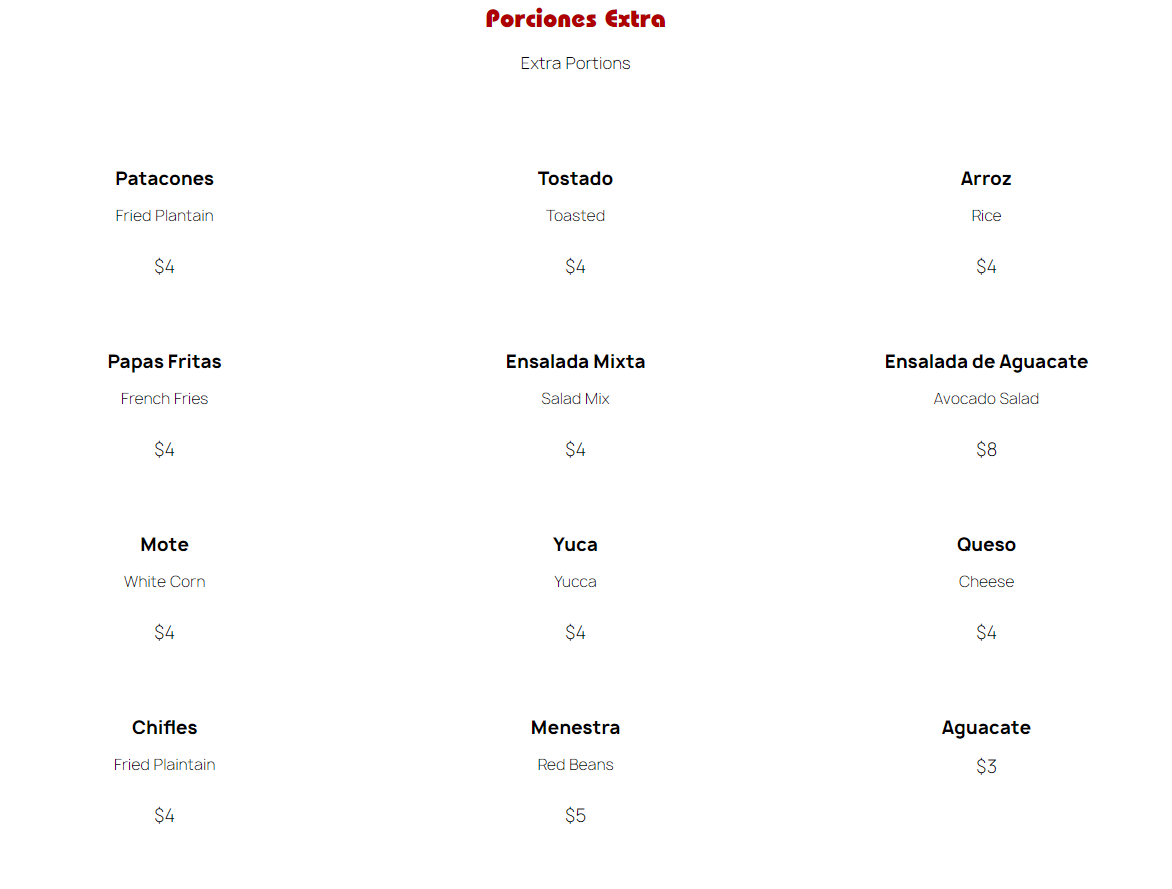The width and height of the screenshot is (1172, 889).
Task: Click the Red Beans description
Action: click(575, 765)
